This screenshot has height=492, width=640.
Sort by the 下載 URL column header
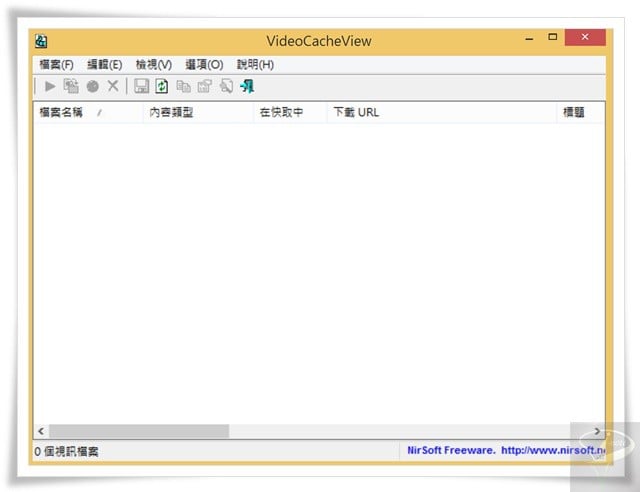click(356, 113)
